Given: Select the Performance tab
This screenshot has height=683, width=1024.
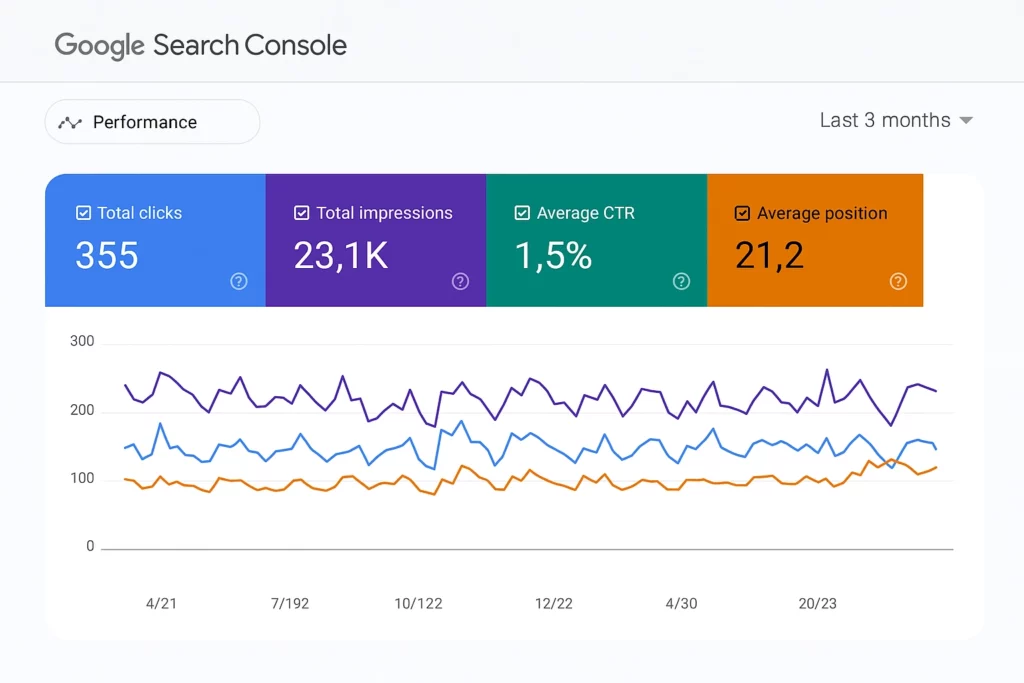Looking at the screenshot, I should [x=145, y=121].
